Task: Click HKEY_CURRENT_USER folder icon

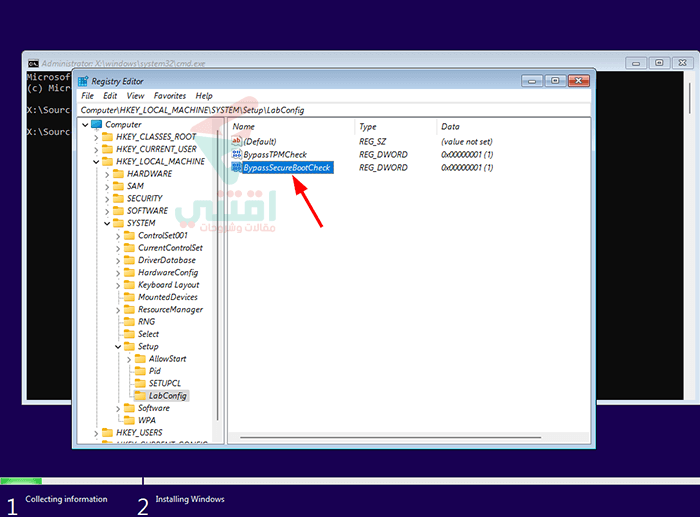Action: click(107, 149)
